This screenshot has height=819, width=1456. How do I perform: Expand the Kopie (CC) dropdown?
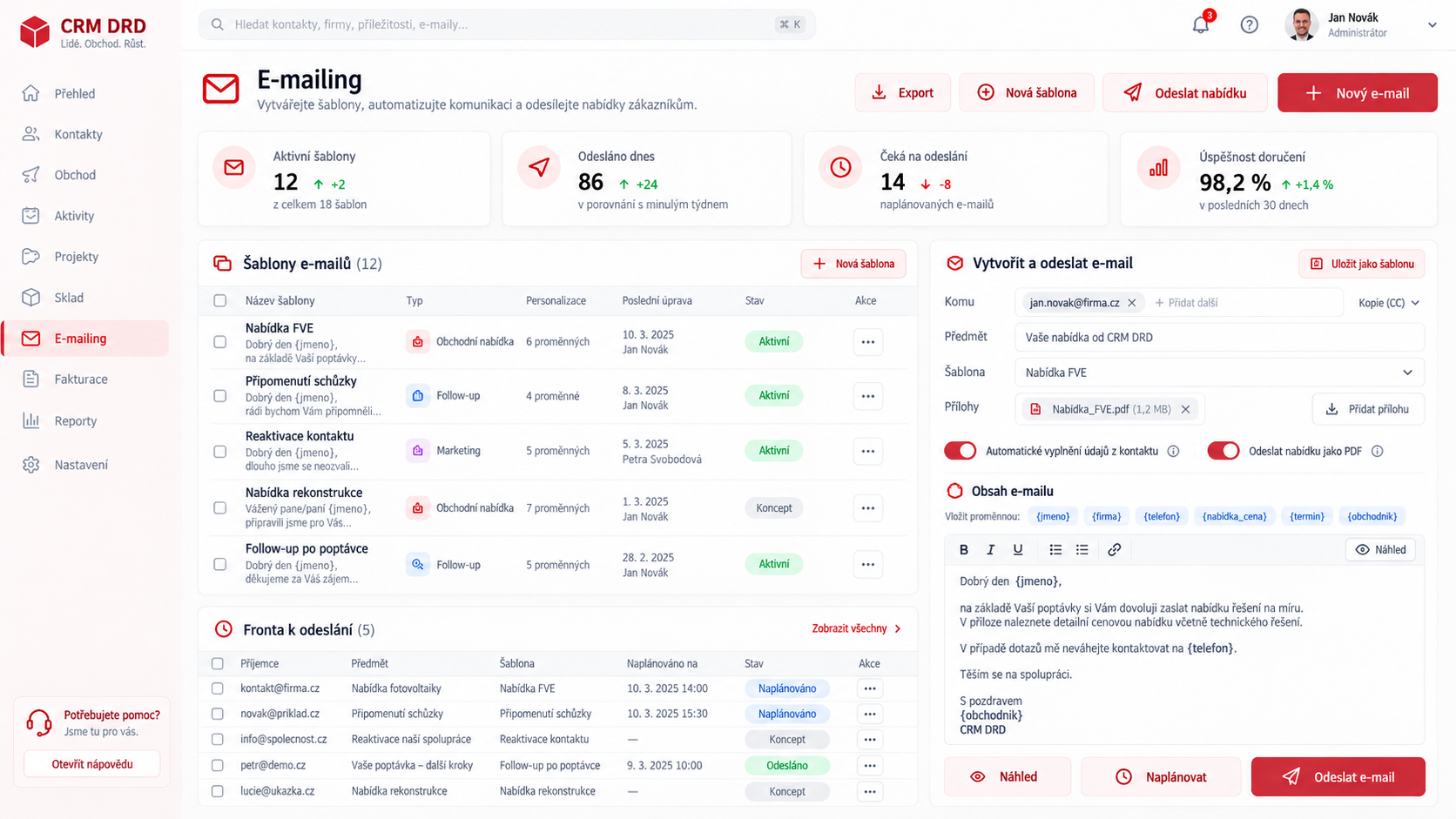(1389, 303)
